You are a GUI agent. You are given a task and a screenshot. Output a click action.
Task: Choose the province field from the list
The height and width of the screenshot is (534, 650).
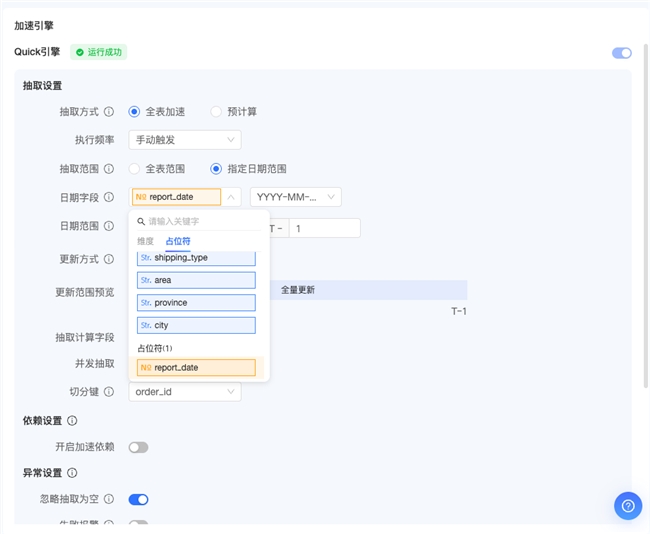pos(196,303)
